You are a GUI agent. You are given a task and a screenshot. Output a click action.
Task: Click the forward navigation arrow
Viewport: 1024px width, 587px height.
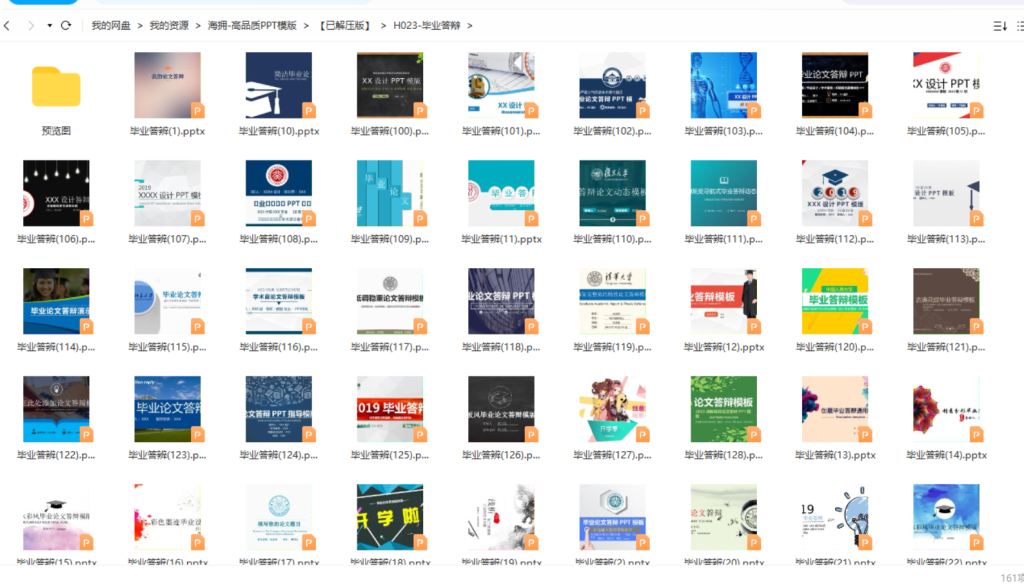pos(30,25)
